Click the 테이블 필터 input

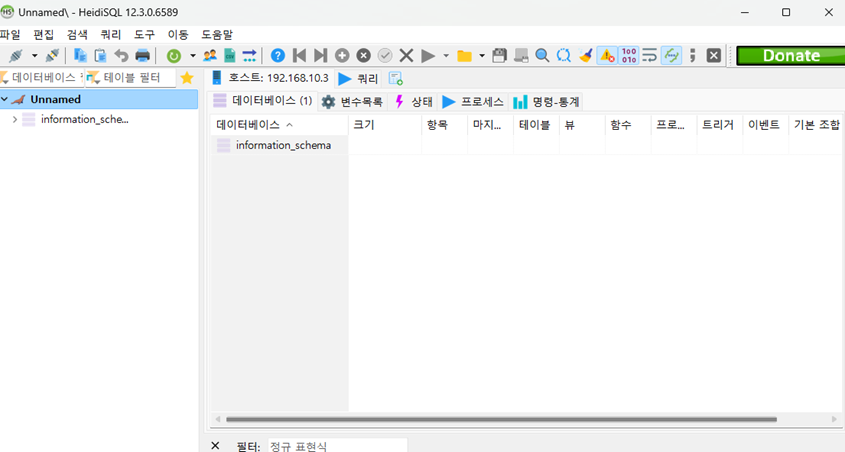click(130, 78)
